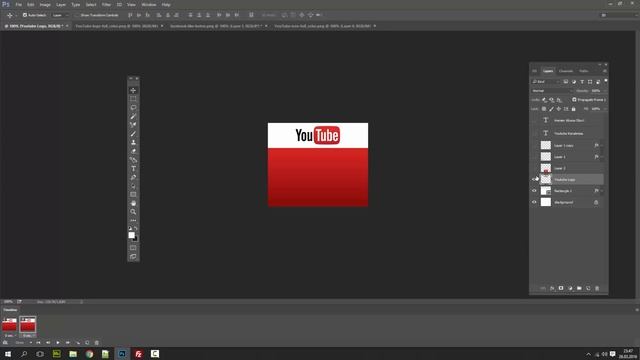Viewport: 640px width, 360px height.
Task: Open the Windows Start menu
Action: [8, 354]
